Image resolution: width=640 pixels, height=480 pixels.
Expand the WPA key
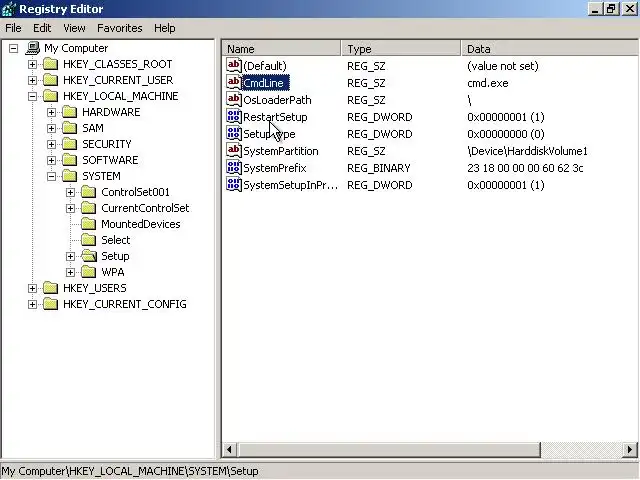click(x=70, y=272)
